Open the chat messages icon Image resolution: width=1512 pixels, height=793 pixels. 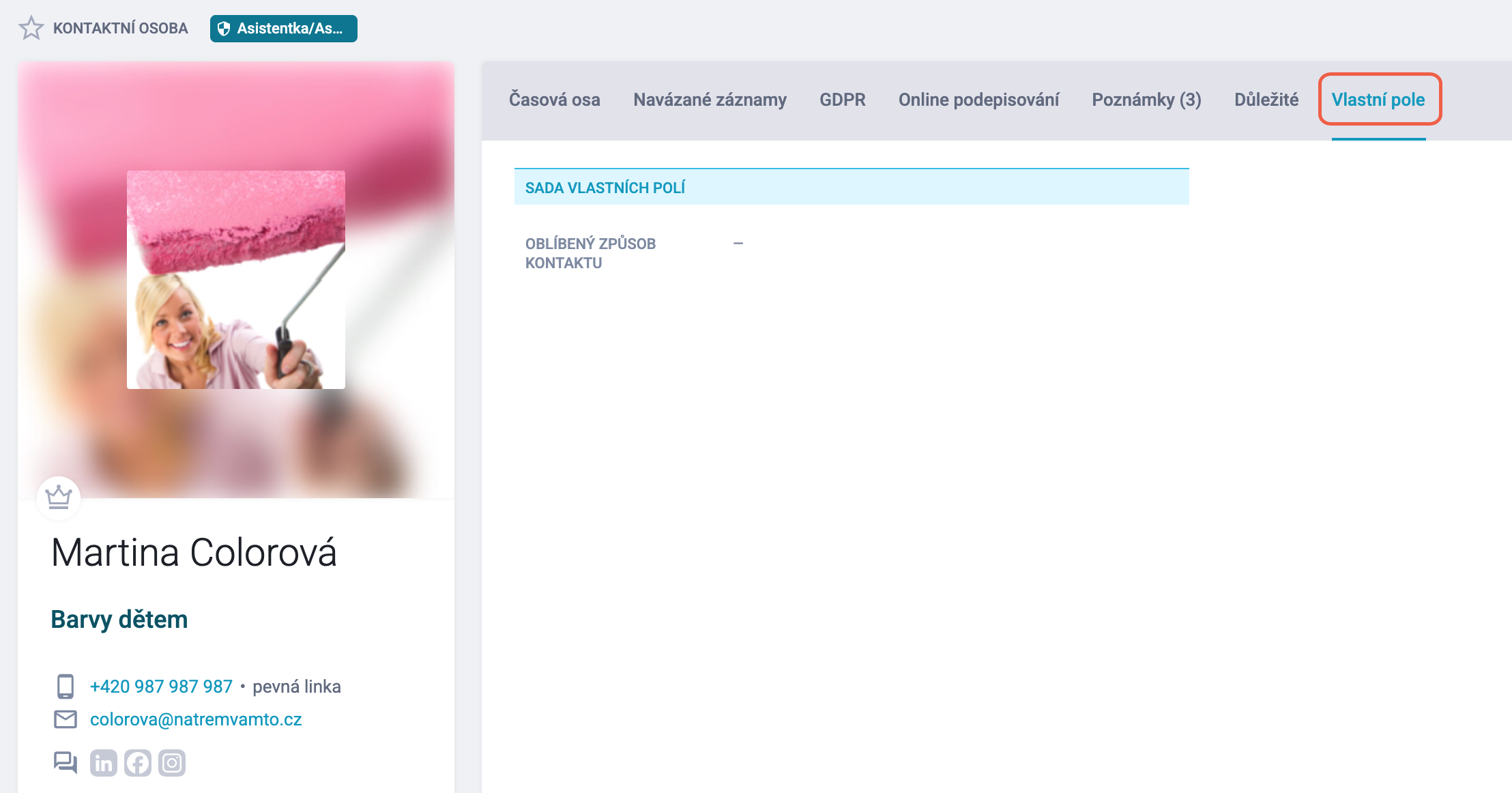click(x=66, y=762)
